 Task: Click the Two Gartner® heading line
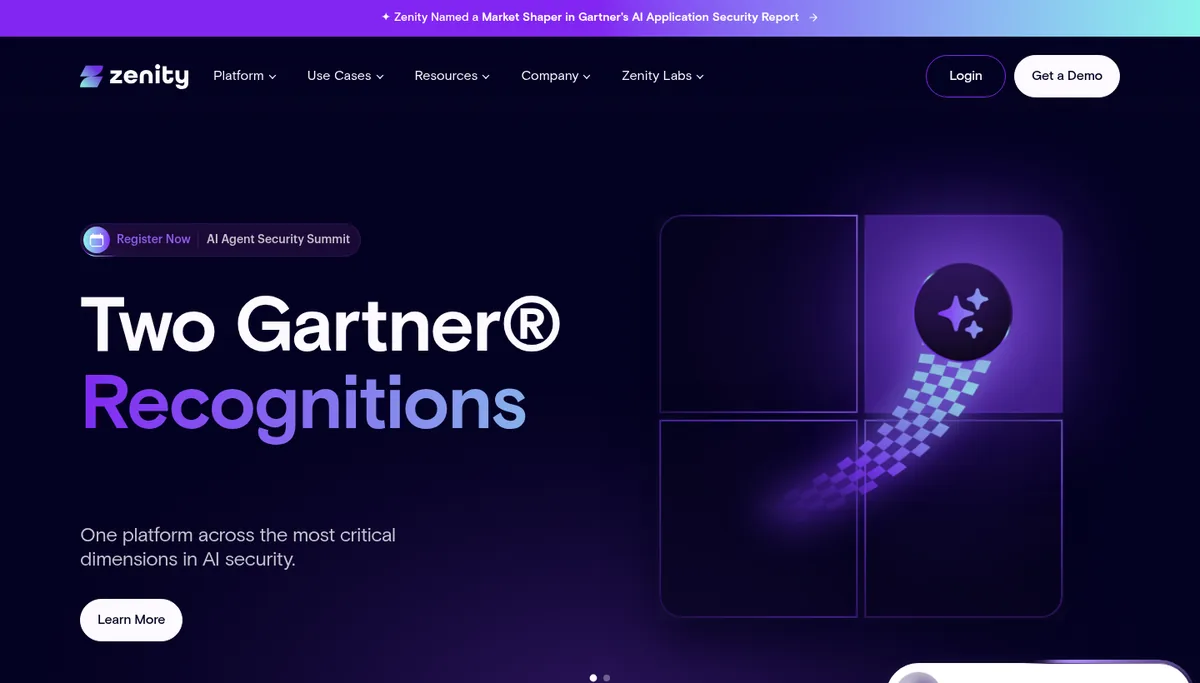coord(320,324)
